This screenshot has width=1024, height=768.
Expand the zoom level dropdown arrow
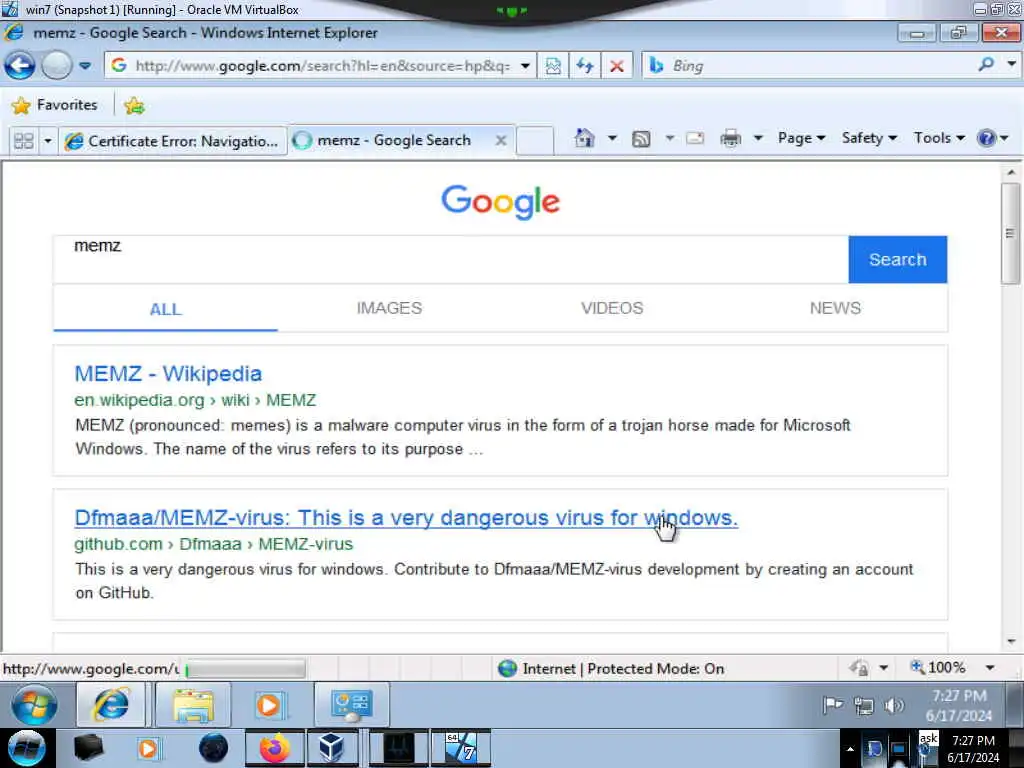(x=990, y=667)
